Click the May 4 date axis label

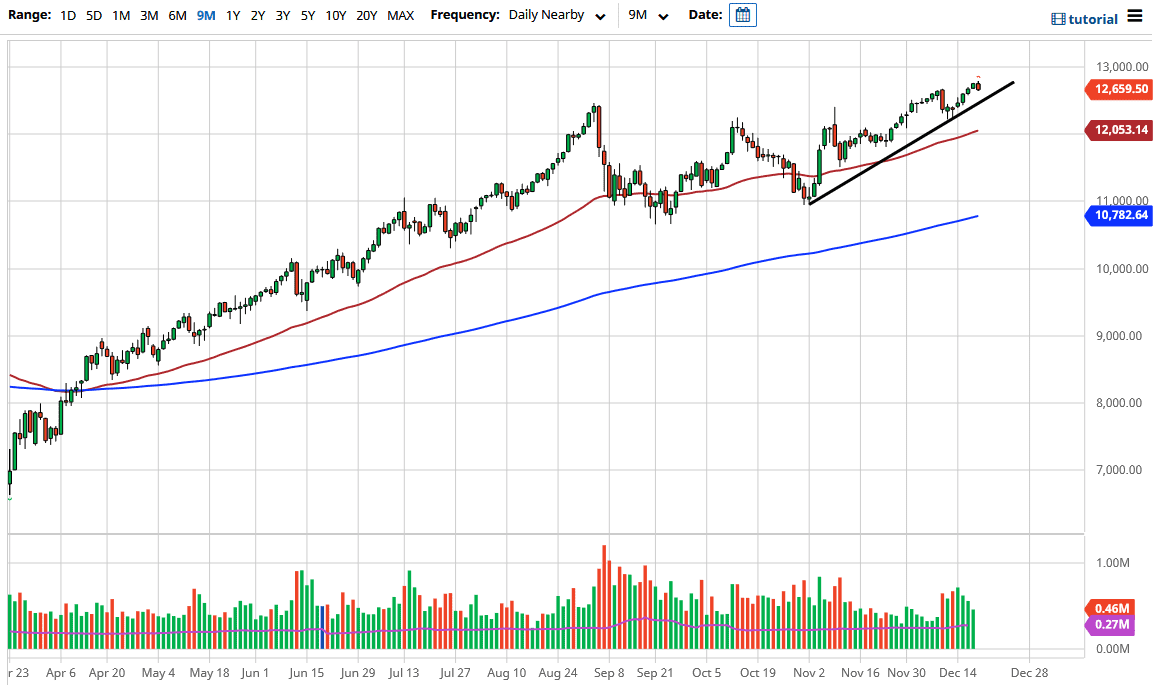click(x=158, y=672)
